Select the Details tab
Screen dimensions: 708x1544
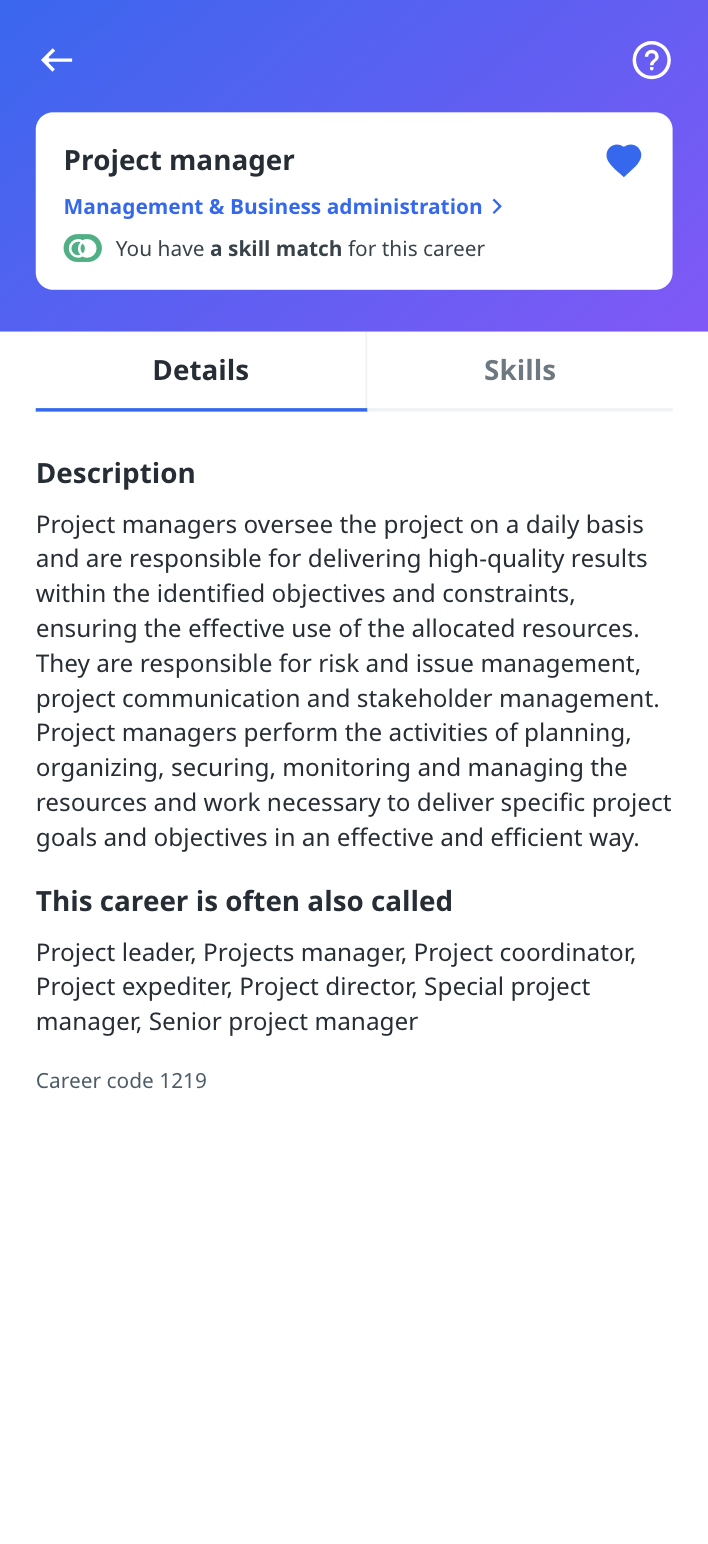201,370
